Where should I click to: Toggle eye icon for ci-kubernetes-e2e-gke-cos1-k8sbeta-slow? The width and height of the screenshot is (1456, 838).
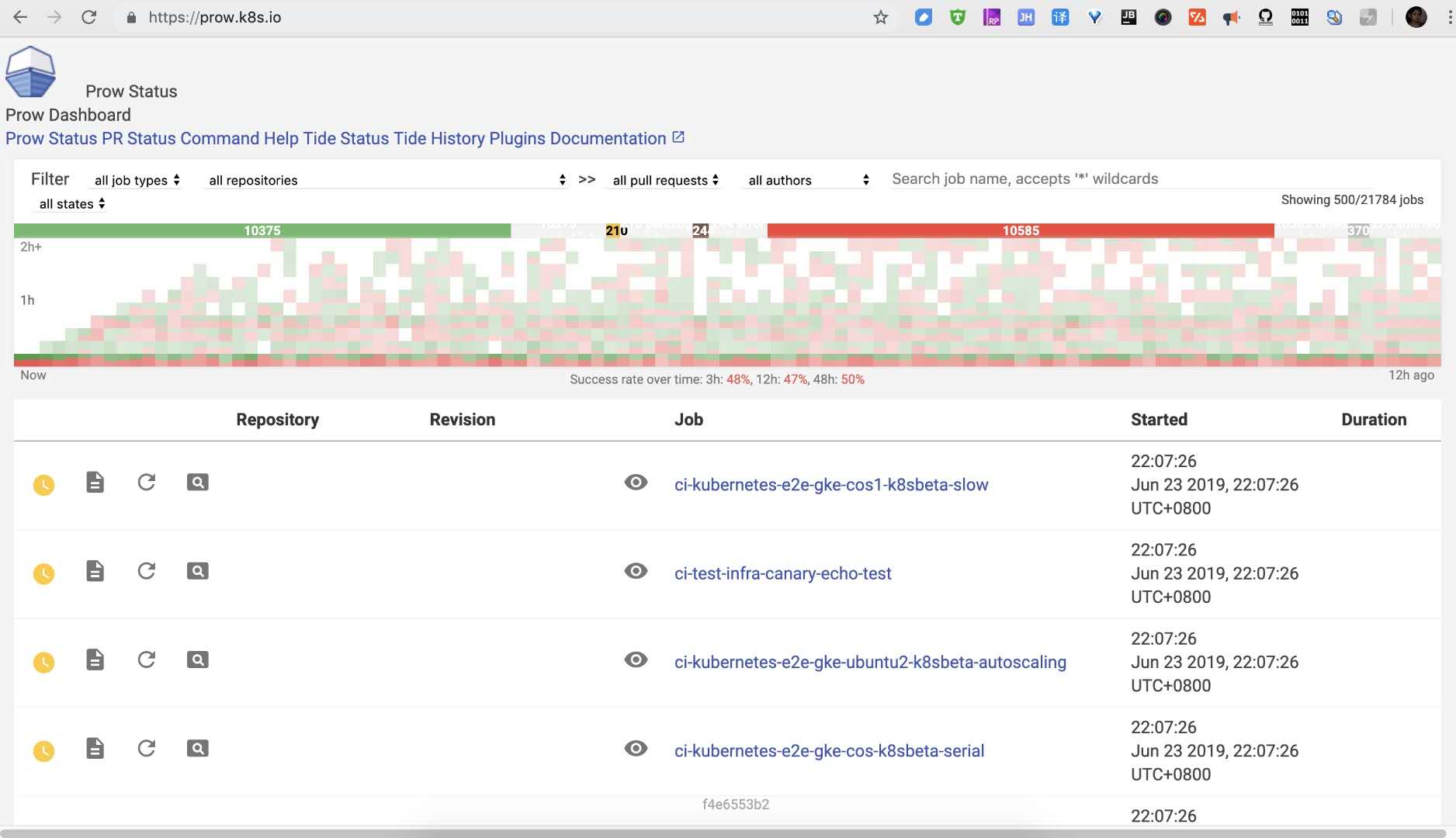pyautogui.click(x=636, y=483)
